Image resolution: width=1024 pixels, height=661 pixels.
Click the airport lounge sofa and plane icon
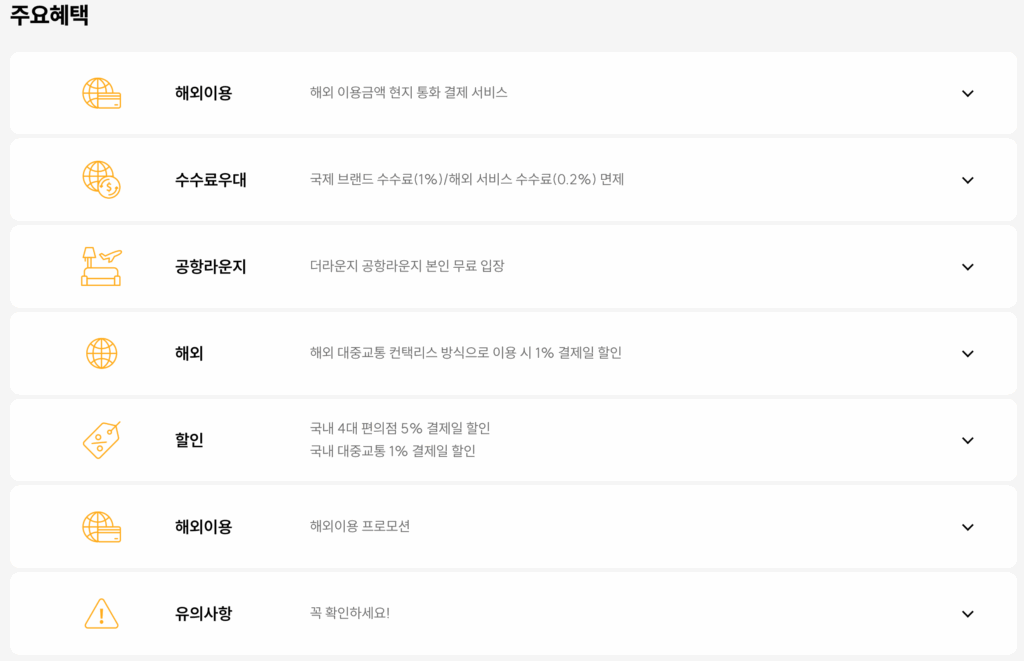[101, 266]
